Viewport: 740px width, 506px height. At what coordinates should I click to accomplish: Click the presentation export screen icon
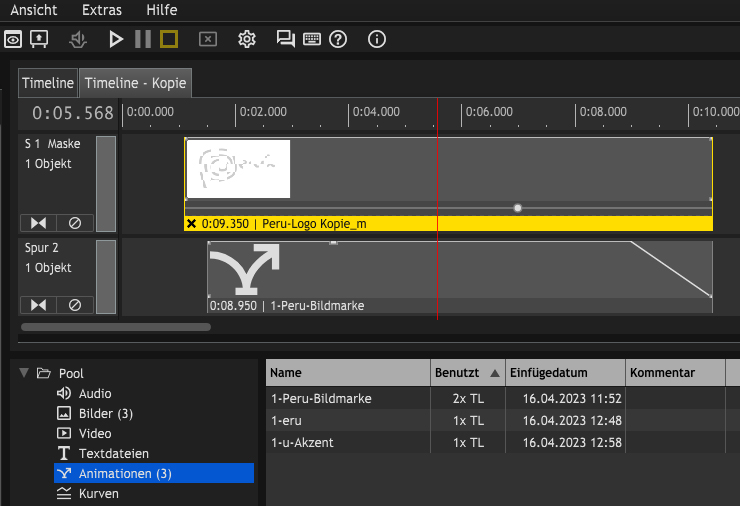[x=39, y=39]
